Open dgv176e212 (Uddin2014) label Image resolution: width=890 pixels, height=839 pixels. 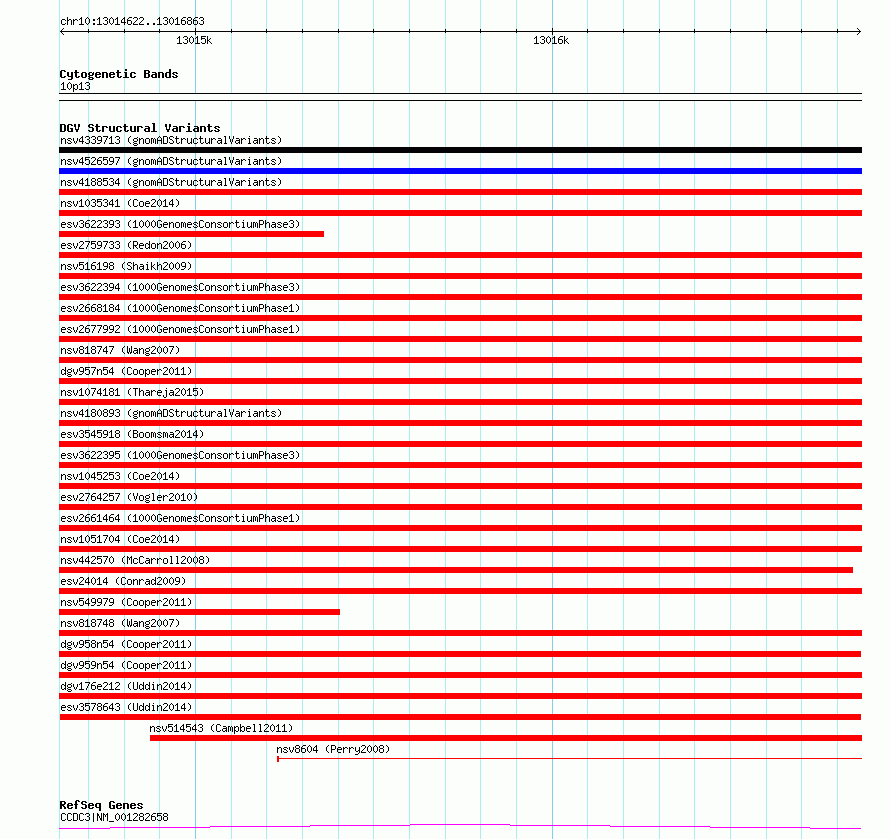click(x=126, y=686)
